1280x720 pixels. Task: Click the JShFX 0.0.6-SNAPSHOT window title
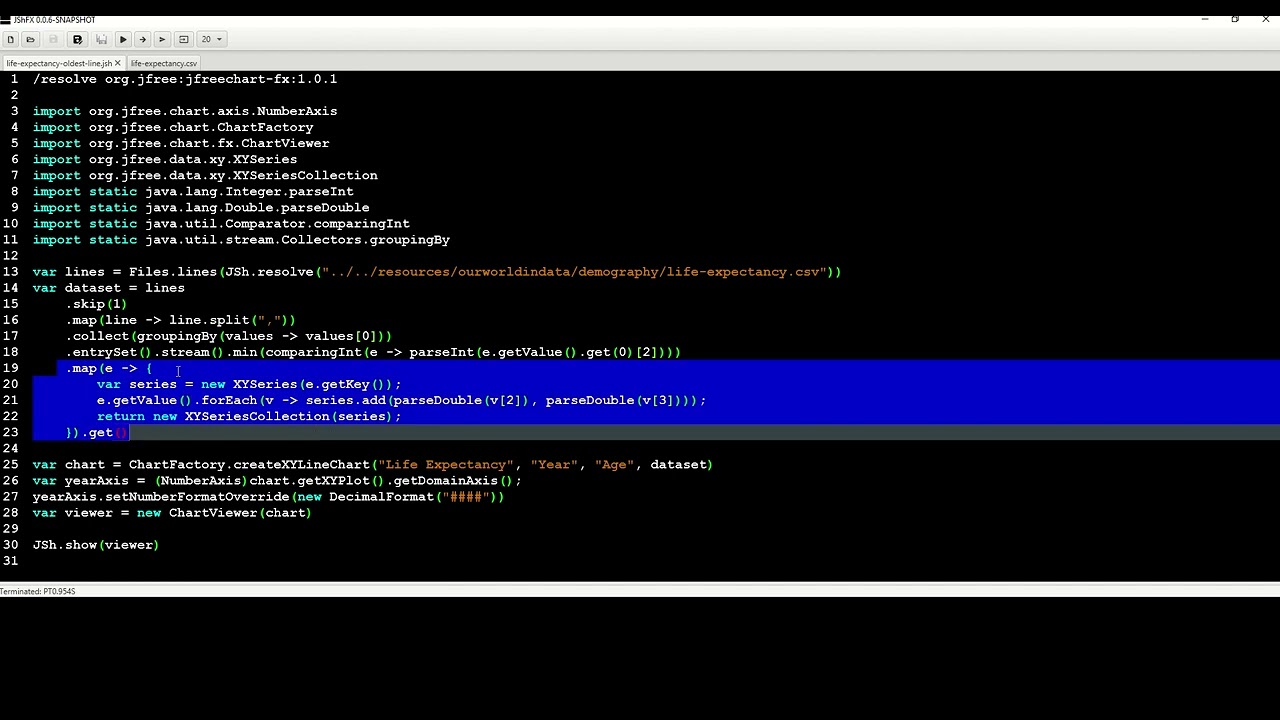tap(54, 19)
